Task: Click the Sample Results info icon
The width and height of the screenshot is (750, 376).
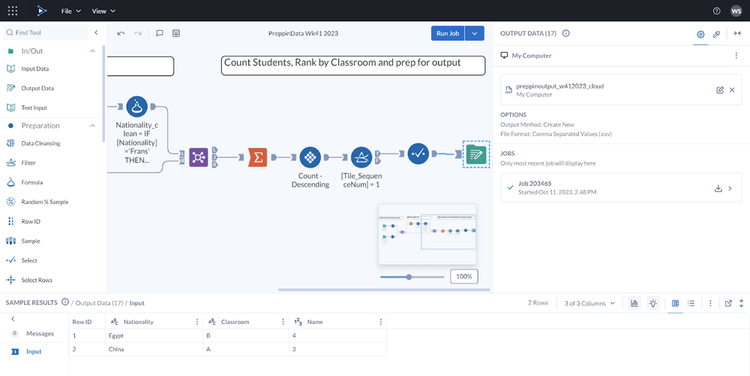Action: [65, 302]
